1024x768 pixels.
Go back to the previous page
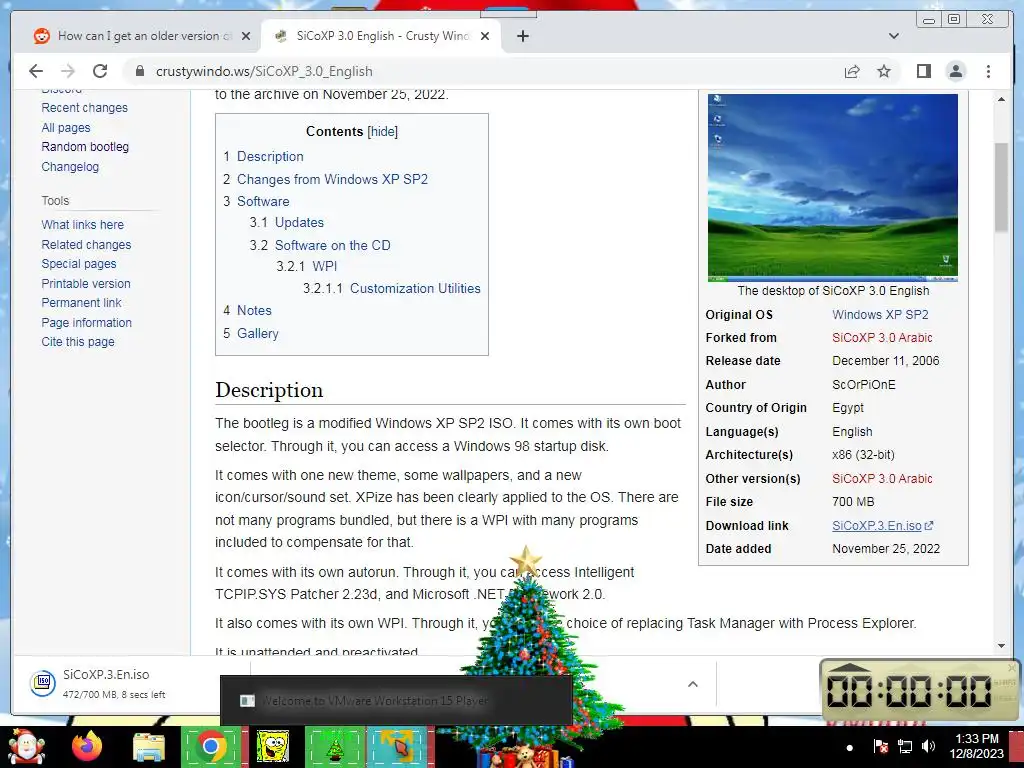(36, 71)
